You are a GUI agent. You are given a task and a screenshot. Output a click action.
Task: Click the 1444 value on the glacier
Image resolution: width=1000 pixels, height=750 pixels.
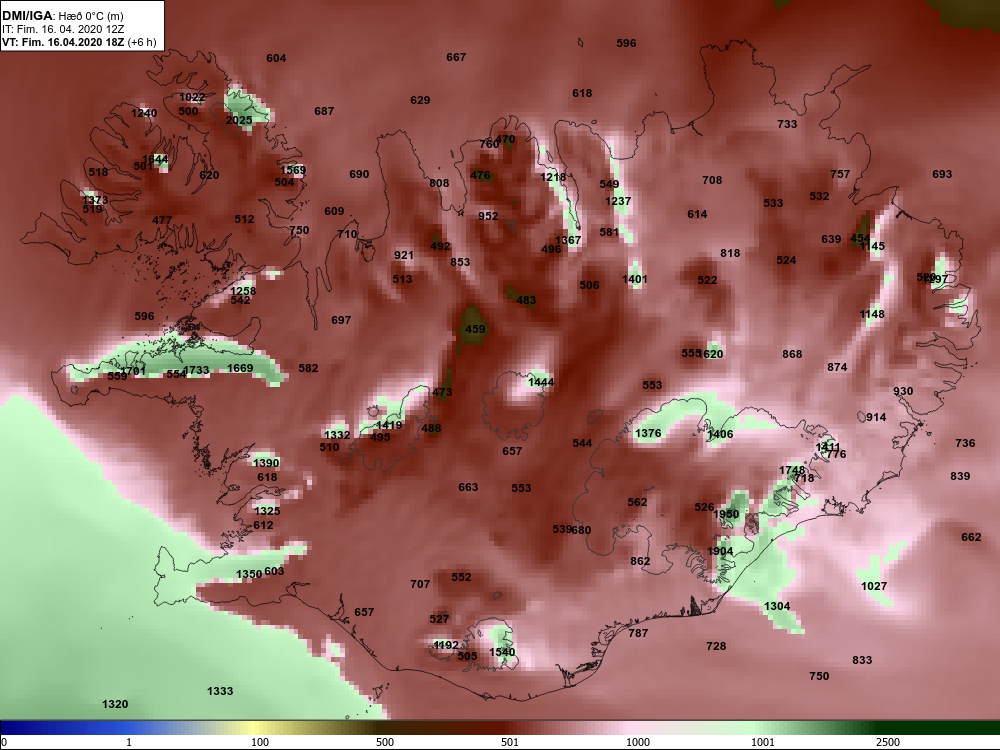pyautogui.click(x=541, y=382)
